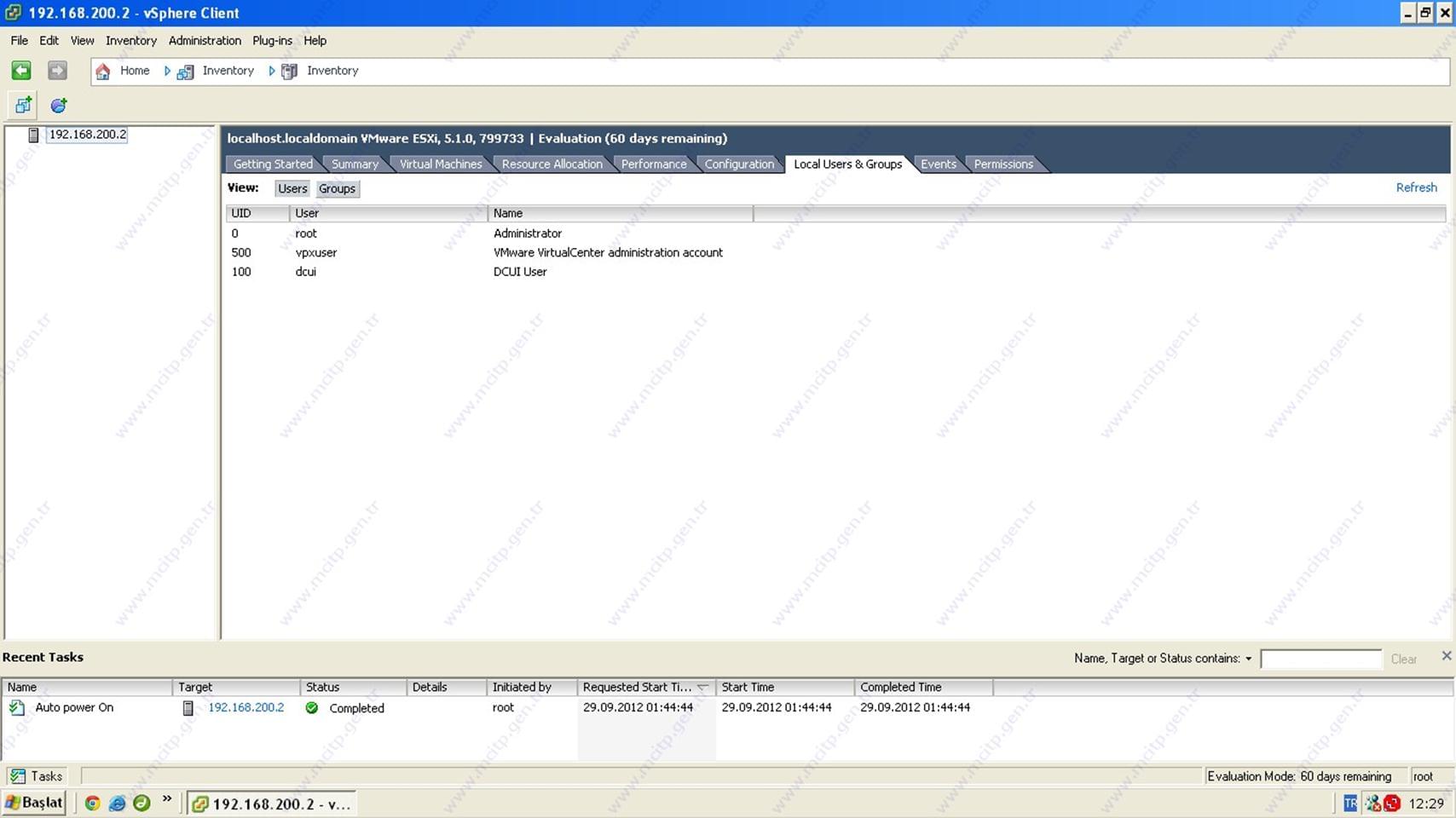Open Internet Explorer from quick launch
This screenshot has height=818, width=1456.
(117, 804)
